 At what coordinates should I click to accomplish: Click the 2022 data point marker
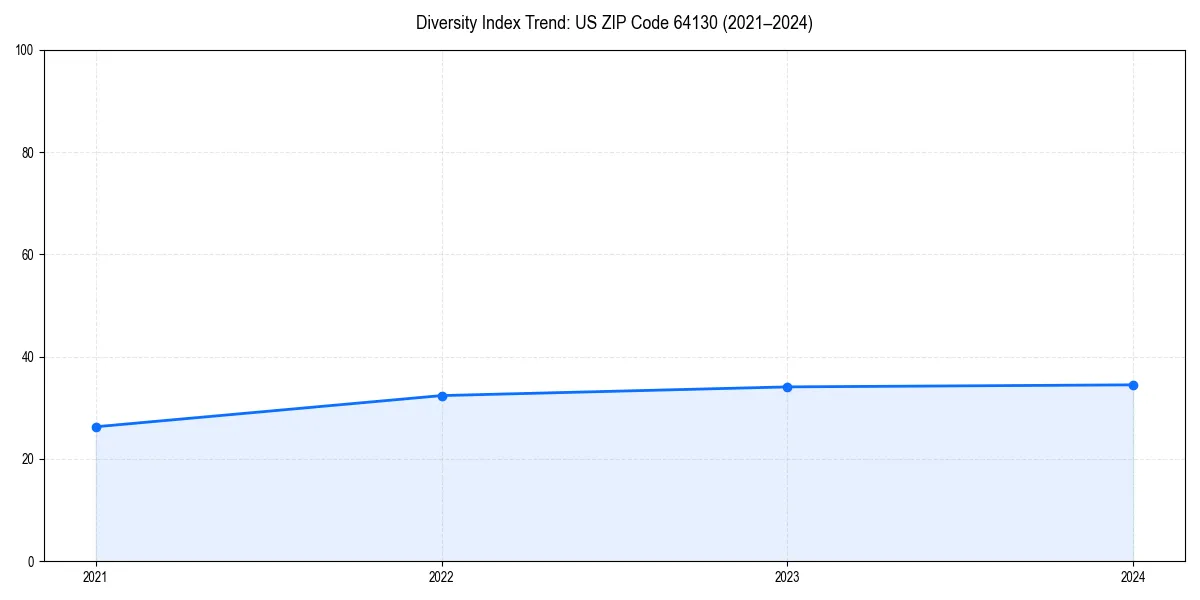coord(442,395)
